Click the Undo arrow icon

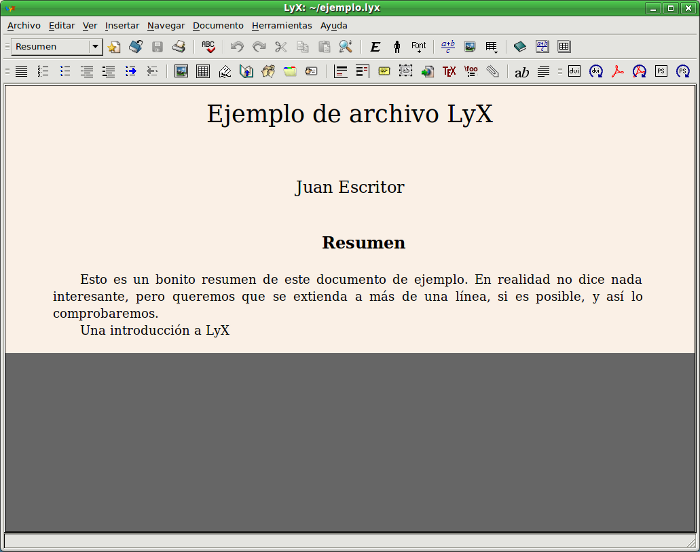(x=237, y=46)
